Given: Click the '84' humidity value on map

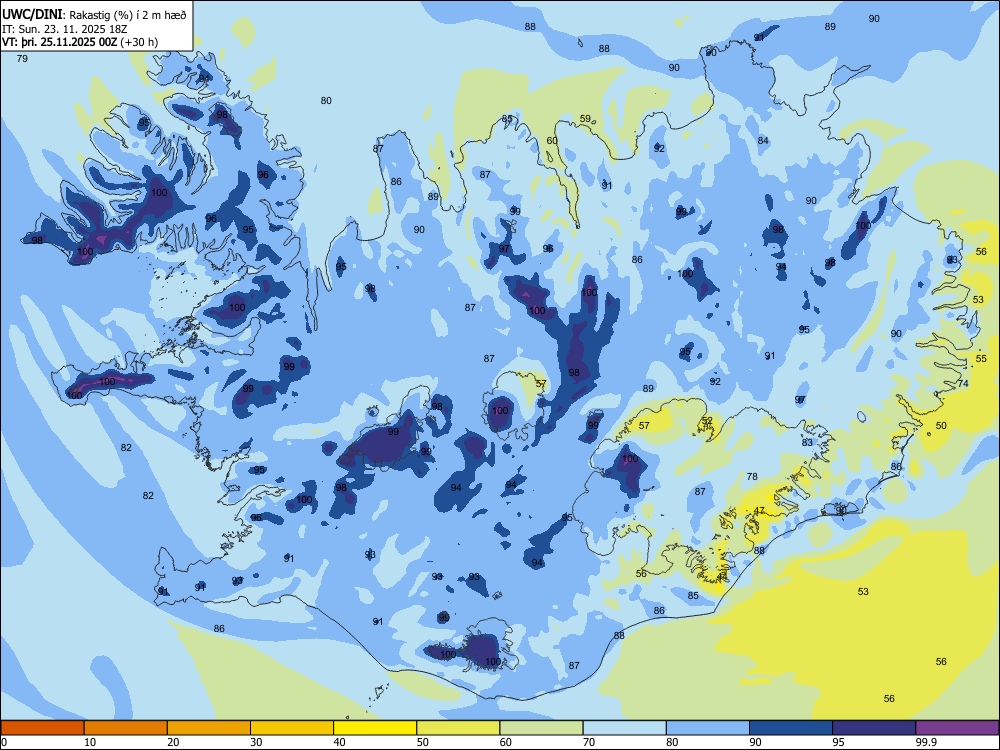Looking at the screenshot, I should tap(763, 141).
